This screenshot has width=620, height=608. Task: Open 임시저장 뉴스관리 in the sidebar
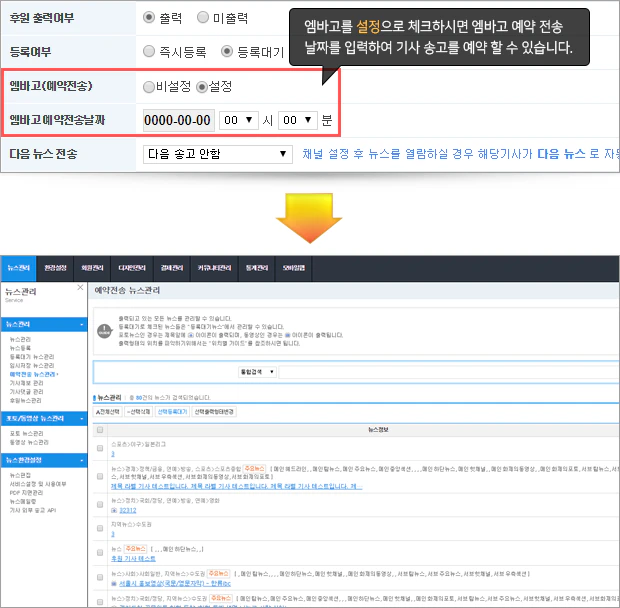pos(32,365)
